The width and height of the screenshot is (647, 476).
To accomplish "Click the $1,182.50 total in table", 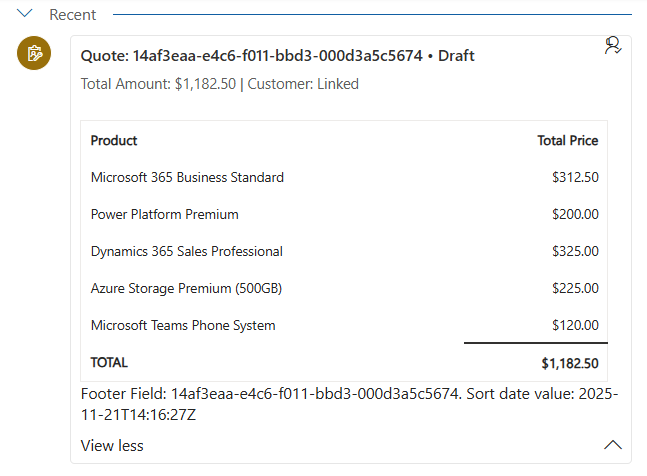I will (x=570, y=363).
